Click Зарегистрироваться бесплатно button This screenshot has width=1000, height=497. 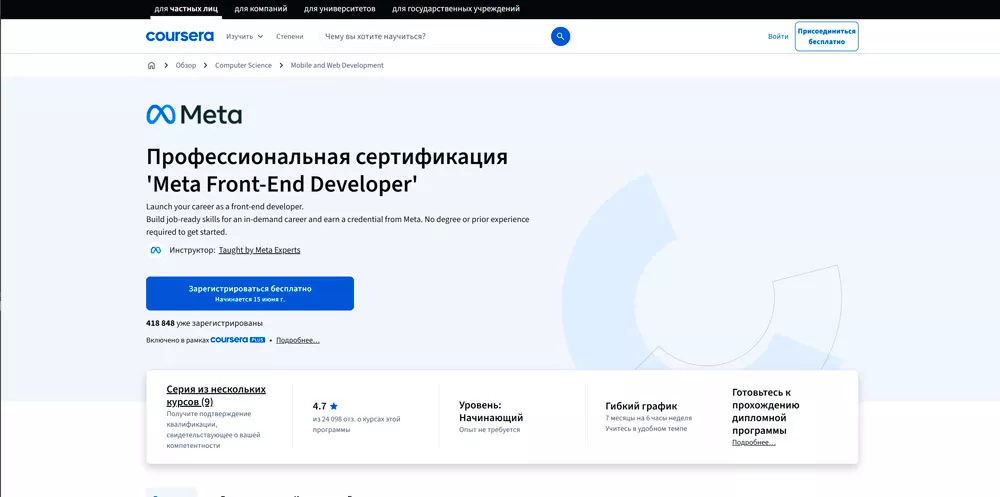250,293
